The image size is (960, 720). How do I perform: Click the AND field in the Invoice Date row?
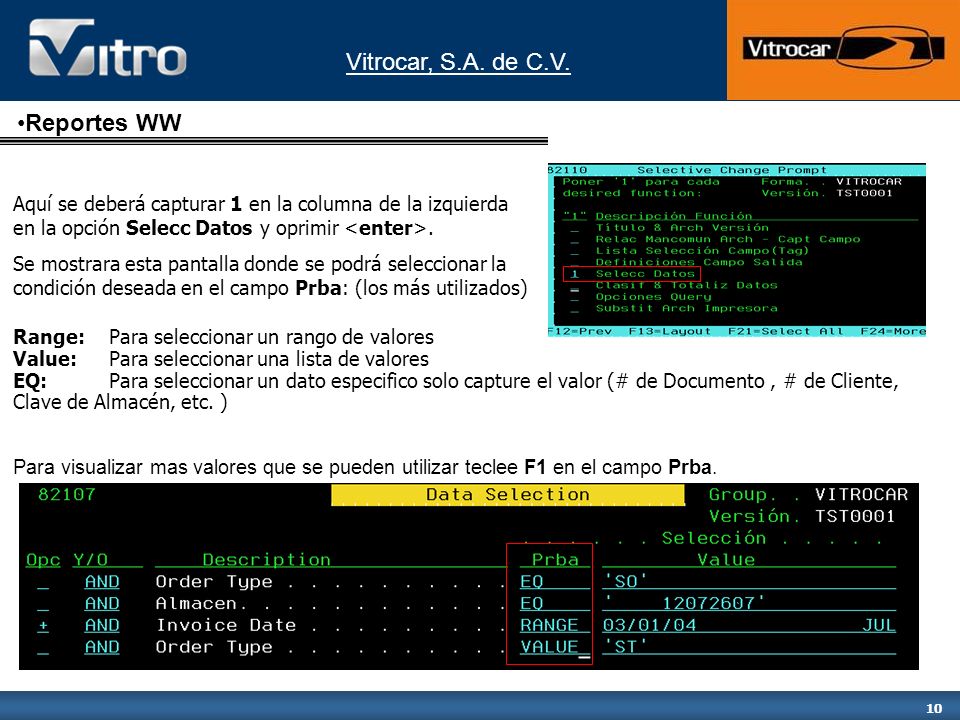pos(102,626)
